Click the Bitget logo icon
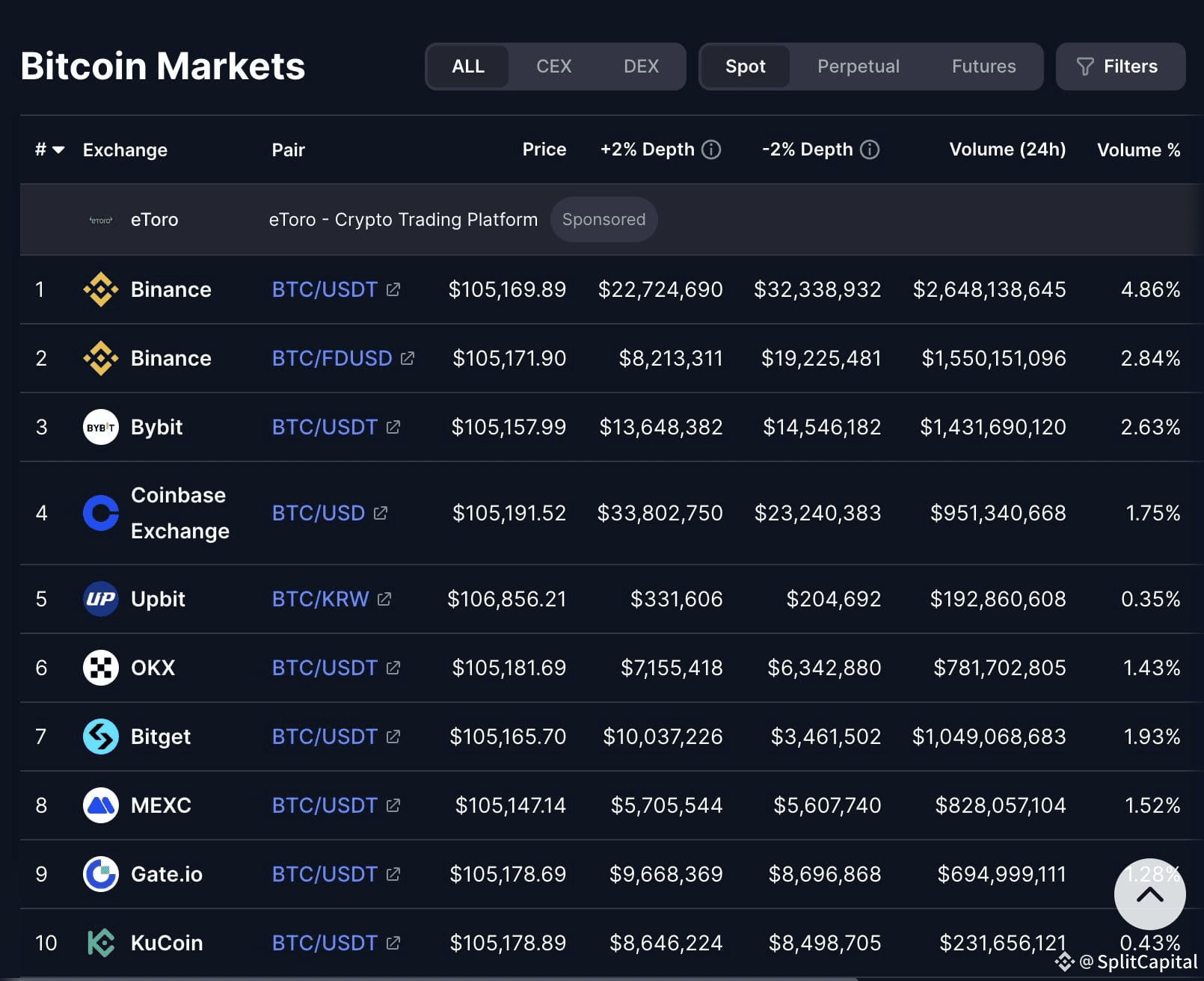The image size is (1204, 981). pos(101,736)
